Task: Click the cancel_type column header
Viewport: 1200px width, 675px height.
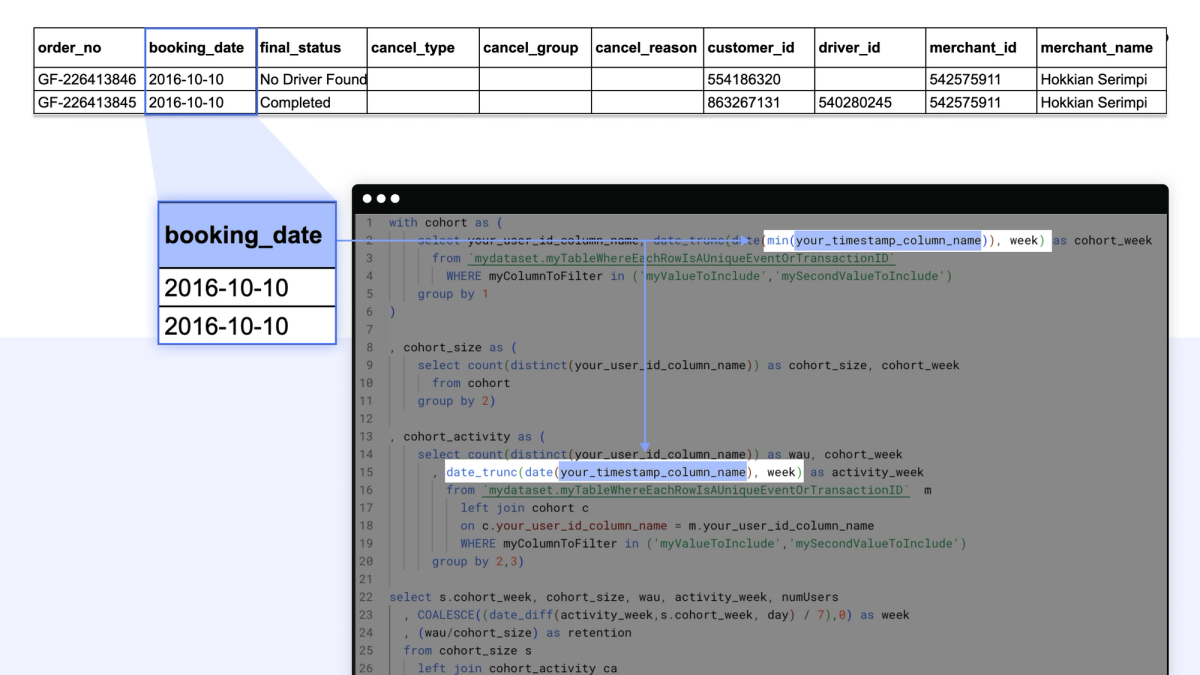Action: pos(412,47)
